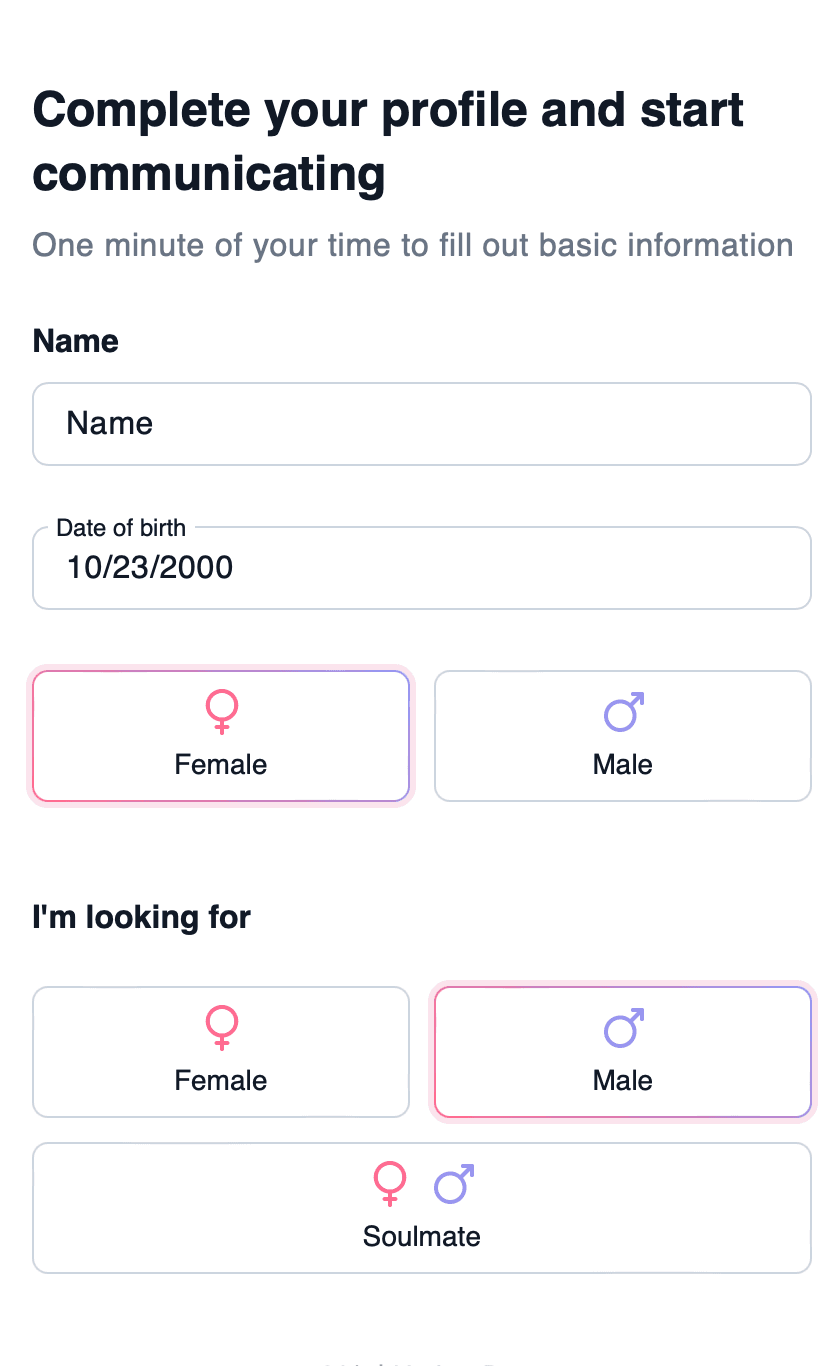Screen dimensions: 836x1366
Task: Click inside the Name input field
Action: 421,424
